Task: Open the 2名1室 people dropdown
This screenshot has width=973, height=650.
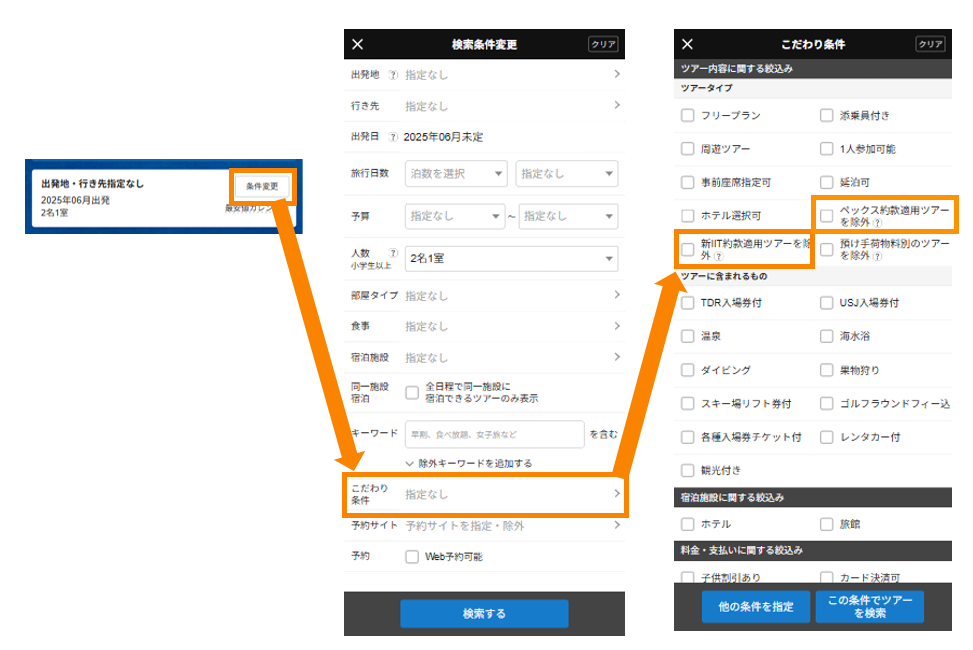Action: 511,259
